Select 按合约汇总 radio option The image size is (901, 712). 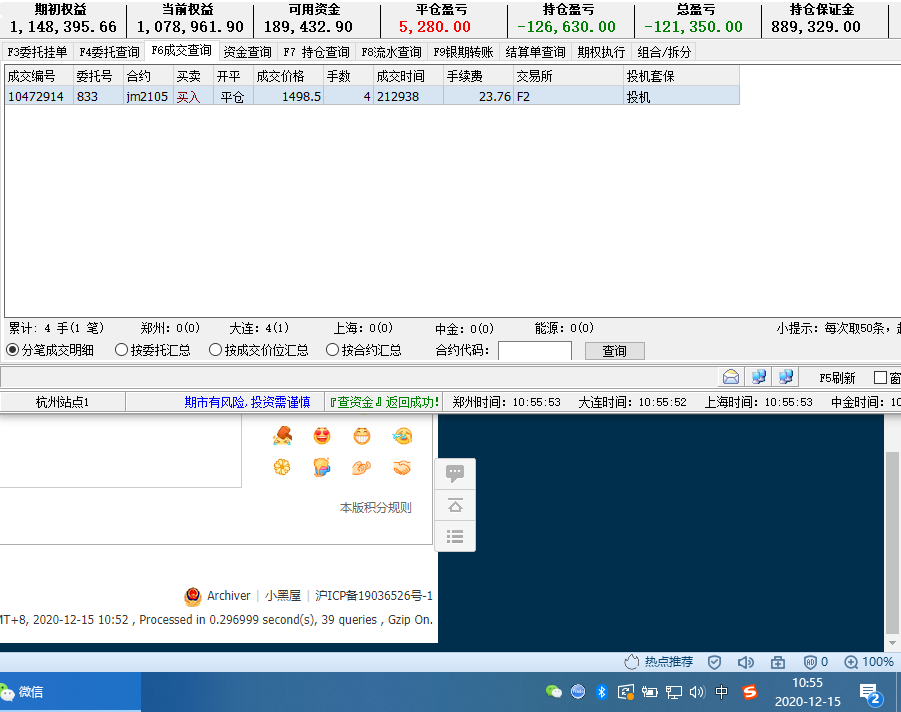[333, 350]
